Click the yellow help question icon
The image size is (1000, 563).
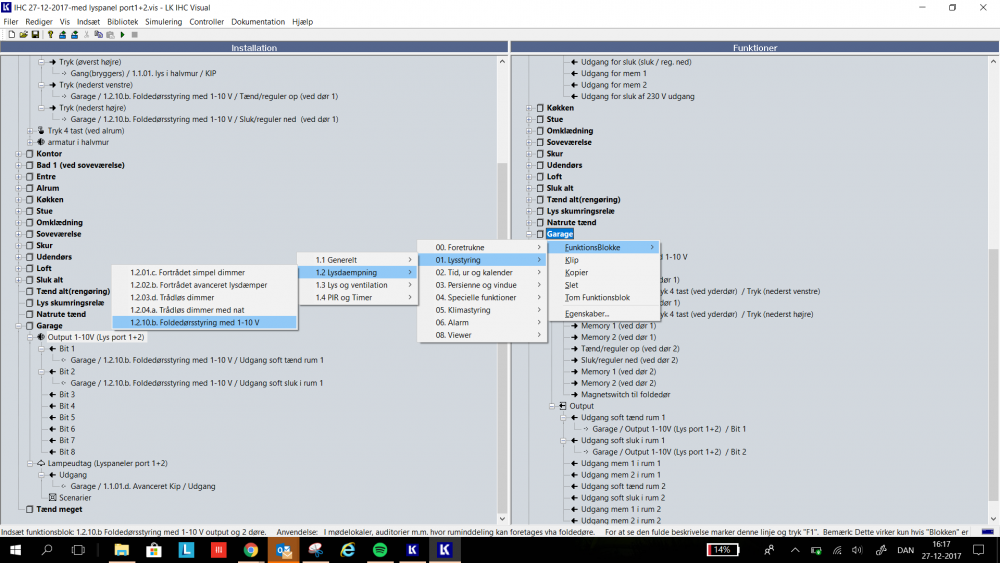(50, 35)
